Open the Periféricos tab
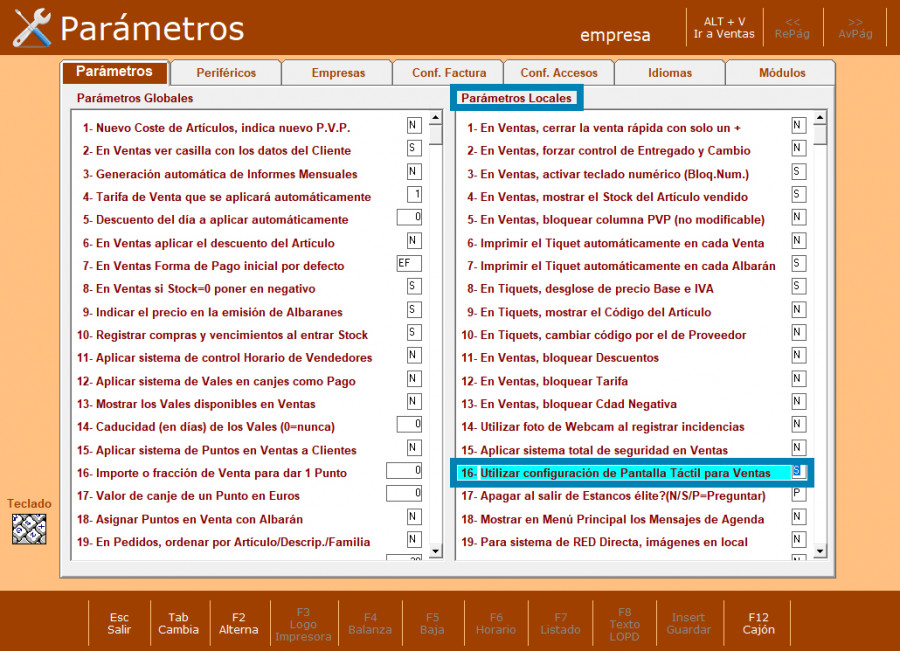Viewport: 900px width, 651px height. (225, 73)
